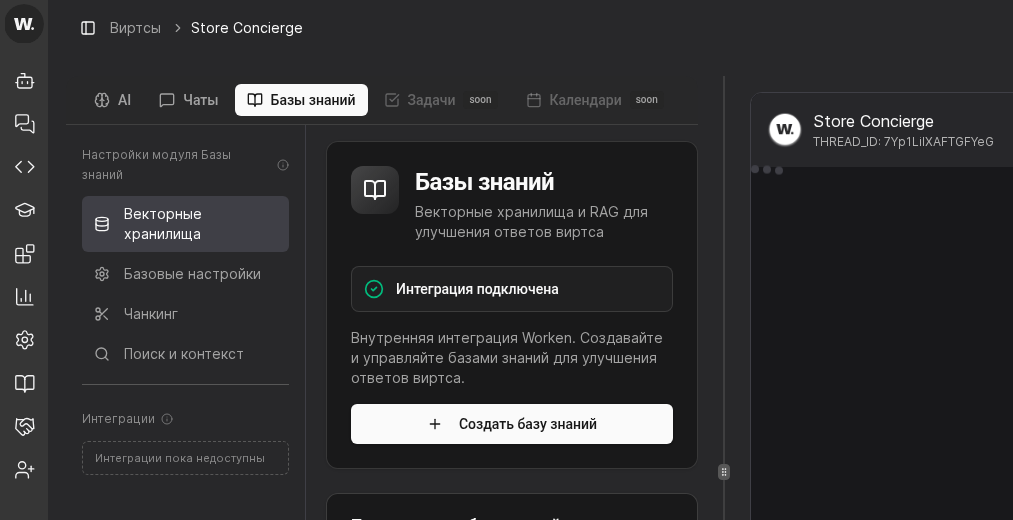Click the Интеграции пока недоступны box

pyautogui.click(x=185, y=458)
